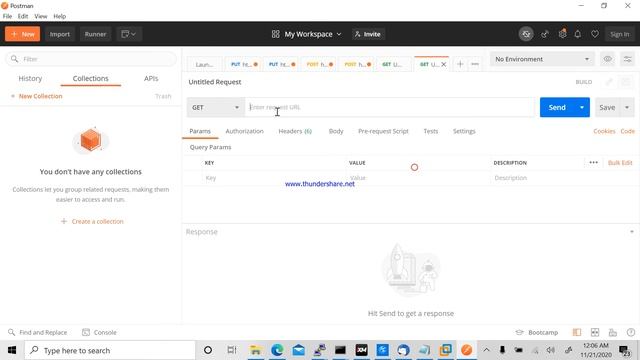Collapse the Response panel arrow
The width and height of the screenshot is (640, 360).
(631, 232)
